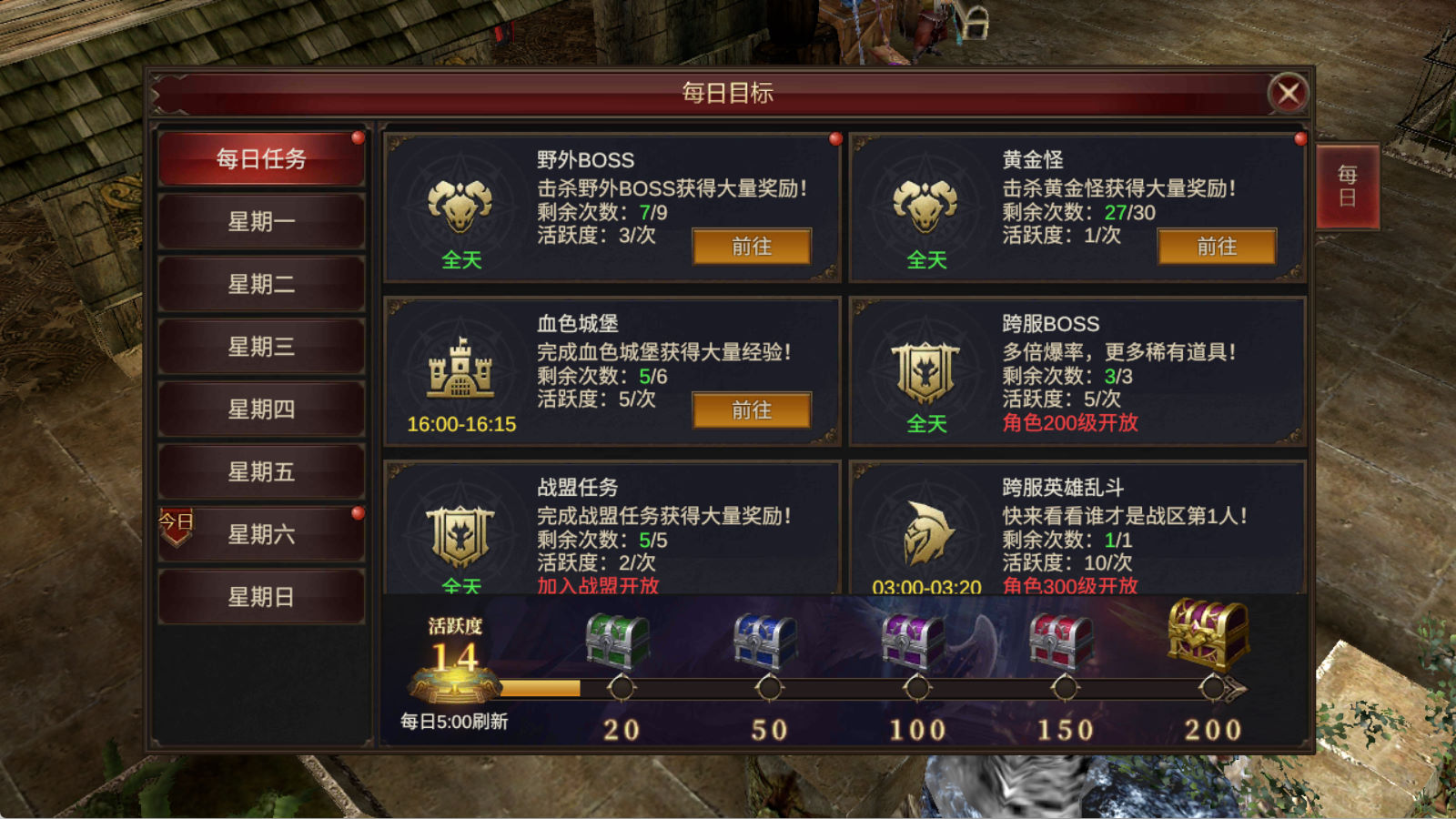The image size is (1456, 819).
Task: Switch to the 星期一 tab
Action: 261,221
